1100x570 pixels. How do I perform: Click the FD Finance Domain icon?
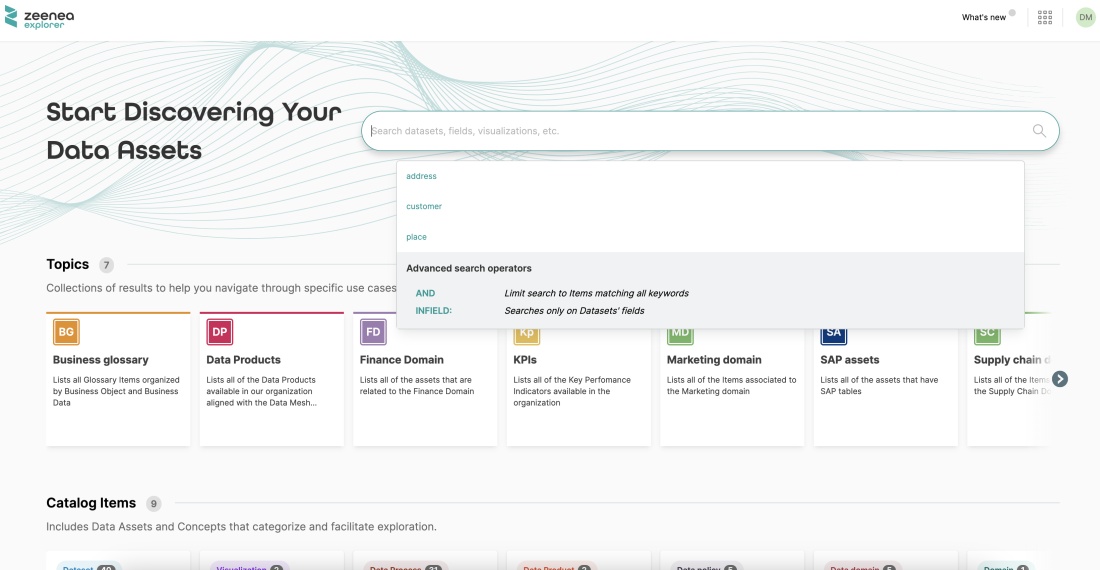[373, 332]
